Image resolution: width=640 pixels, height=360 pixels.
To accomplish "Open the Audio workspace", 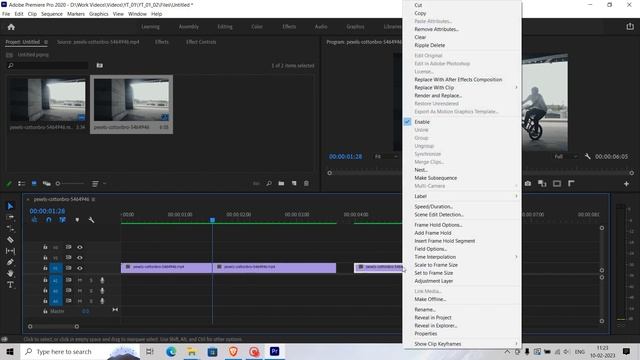I will pyautogui.click(x=321, y=27).
